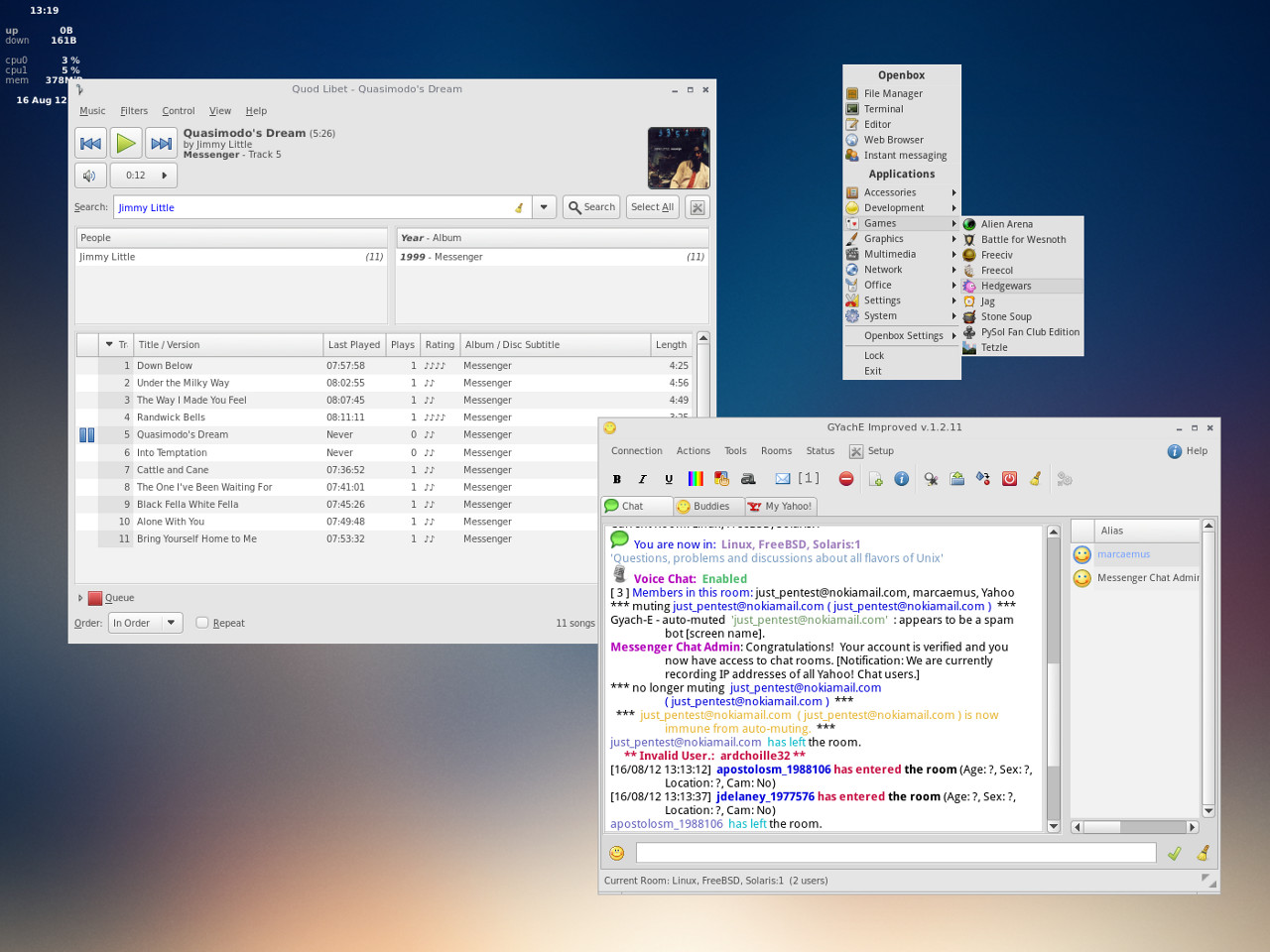Image resolution: width=1270 pixels, height=952 pixels.
Task: Click the Search button in Quod Libet
Action: 591,207
